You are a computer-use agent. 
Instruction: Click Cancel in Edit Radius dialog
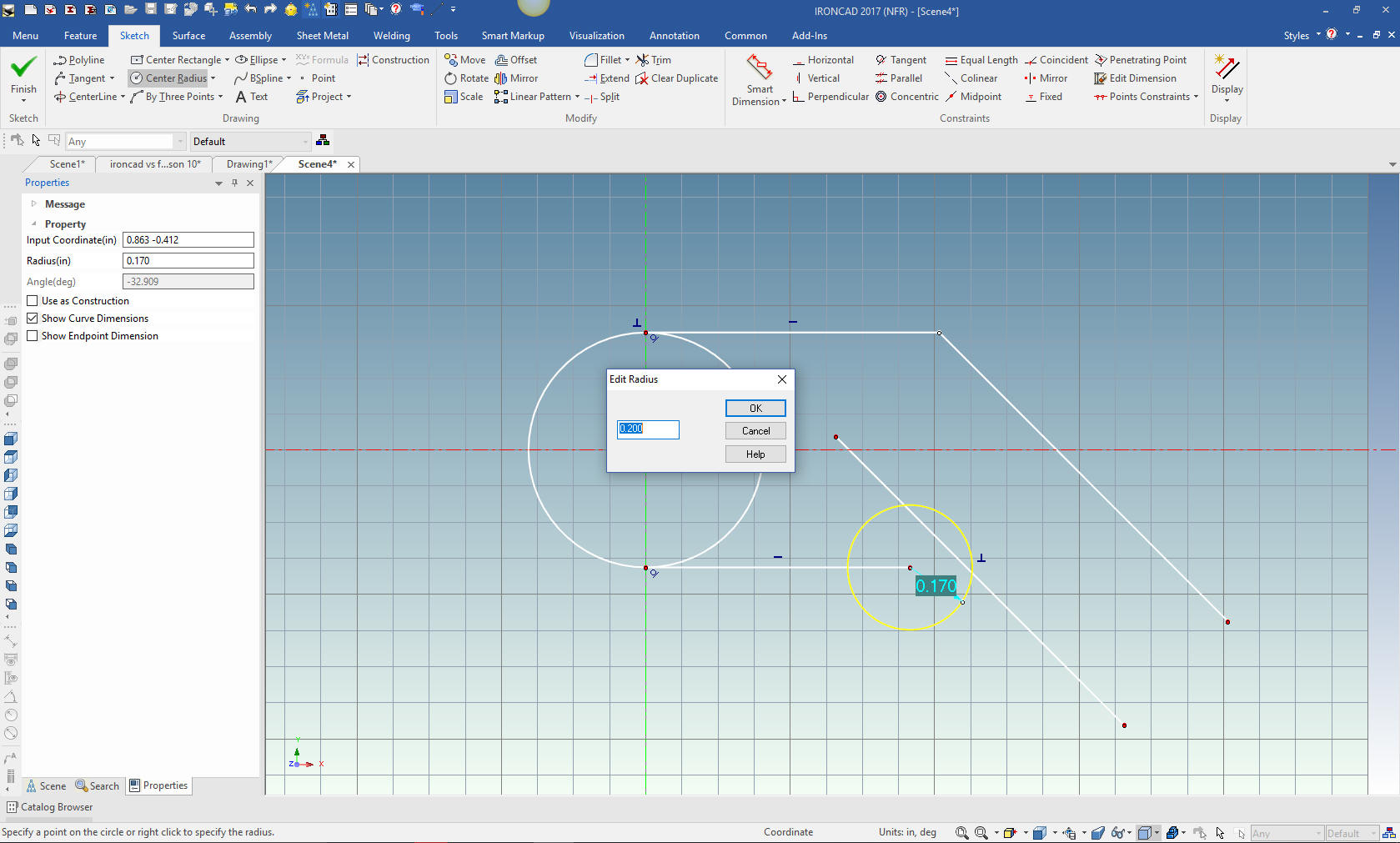pyautogui.click(x=755, y=431)
